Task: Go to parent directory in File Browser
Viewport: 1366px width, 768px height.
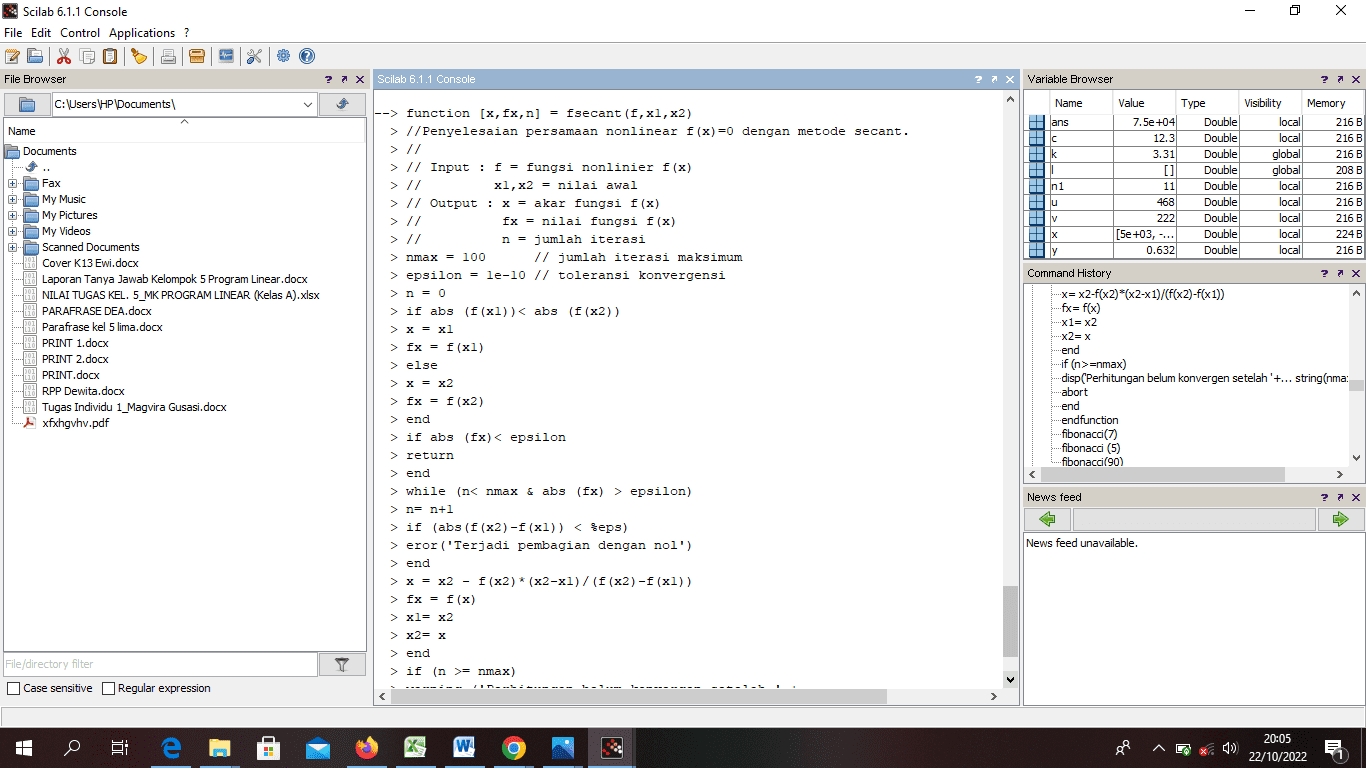Action: [342, 104]
